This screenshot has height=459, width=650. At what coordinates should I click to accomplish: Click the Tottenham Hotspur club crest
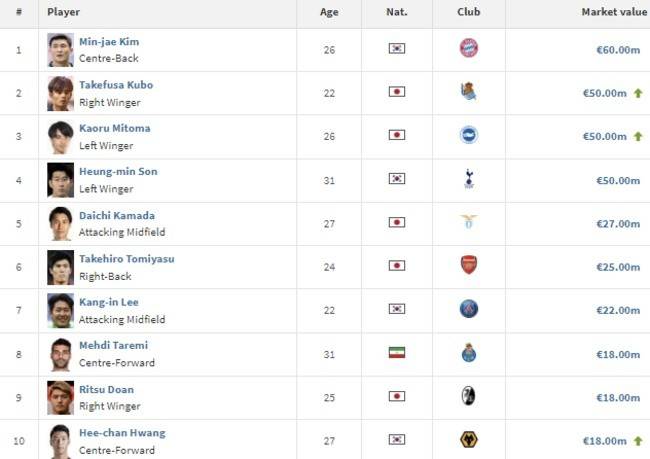coord(469,179)
